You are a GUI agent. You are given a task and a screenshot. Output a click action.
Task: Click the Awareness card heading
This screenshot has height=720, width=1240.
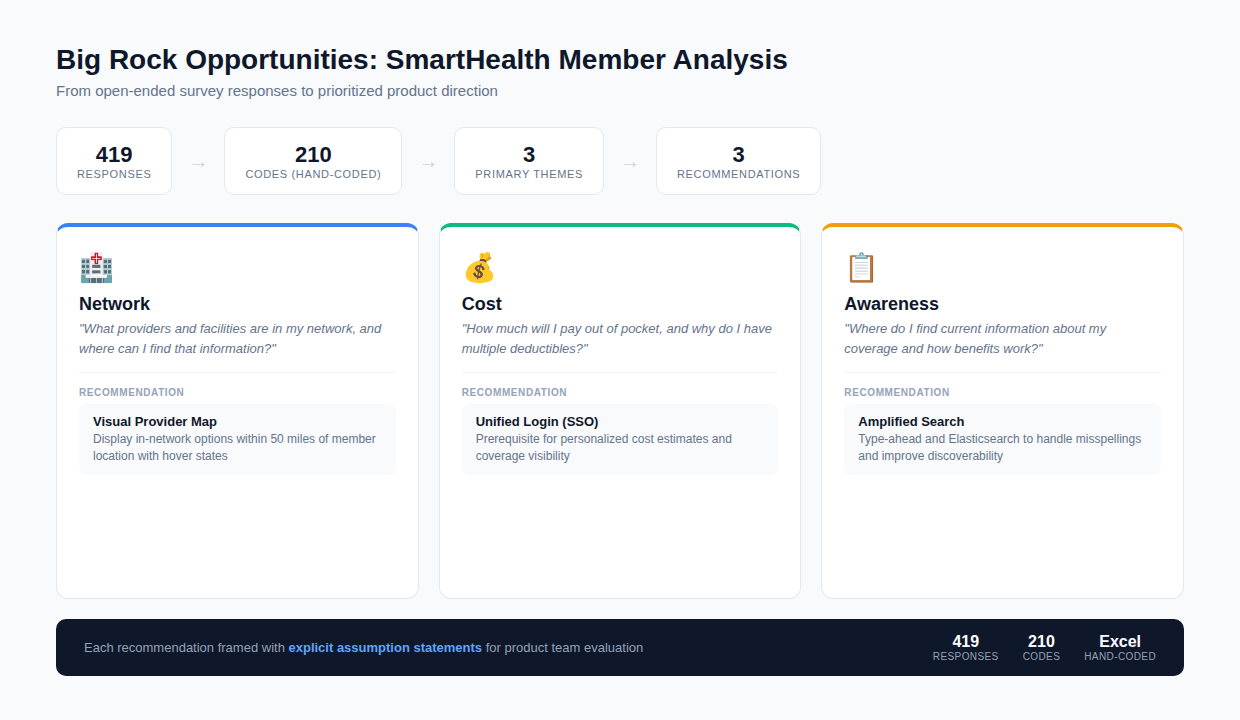click(892, 304)
